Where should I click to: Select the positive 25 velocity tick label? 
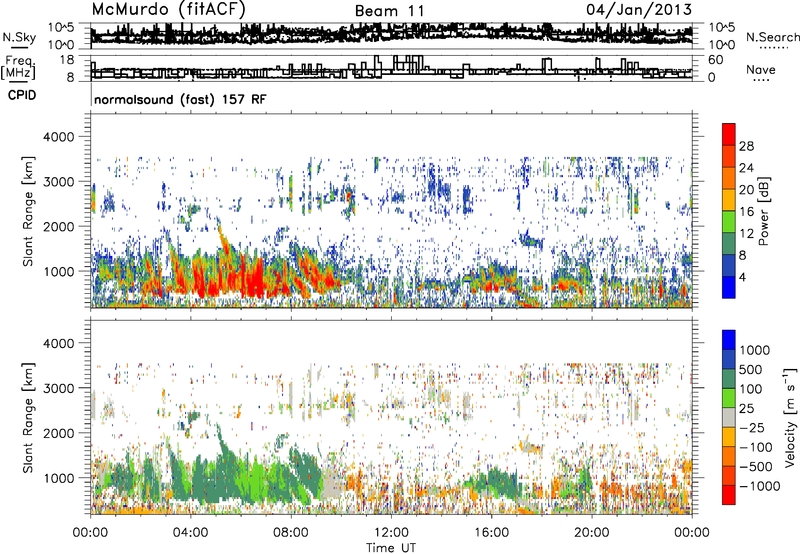[x=746, y=408]
